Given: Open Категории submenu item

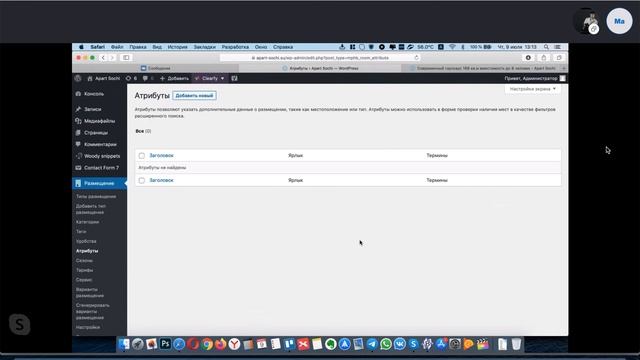Looking at the screenshot, I should tap(87, 222).
